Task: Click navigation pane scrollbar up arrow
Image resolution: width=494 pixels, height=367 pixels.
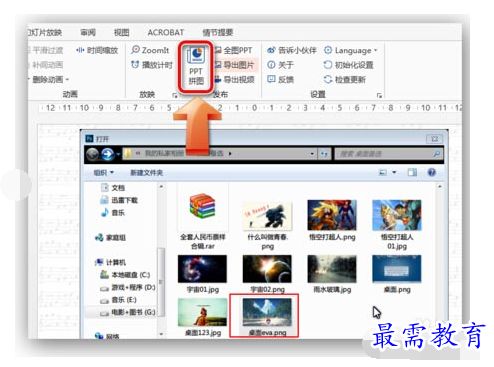Action: (x=161, y=187)
